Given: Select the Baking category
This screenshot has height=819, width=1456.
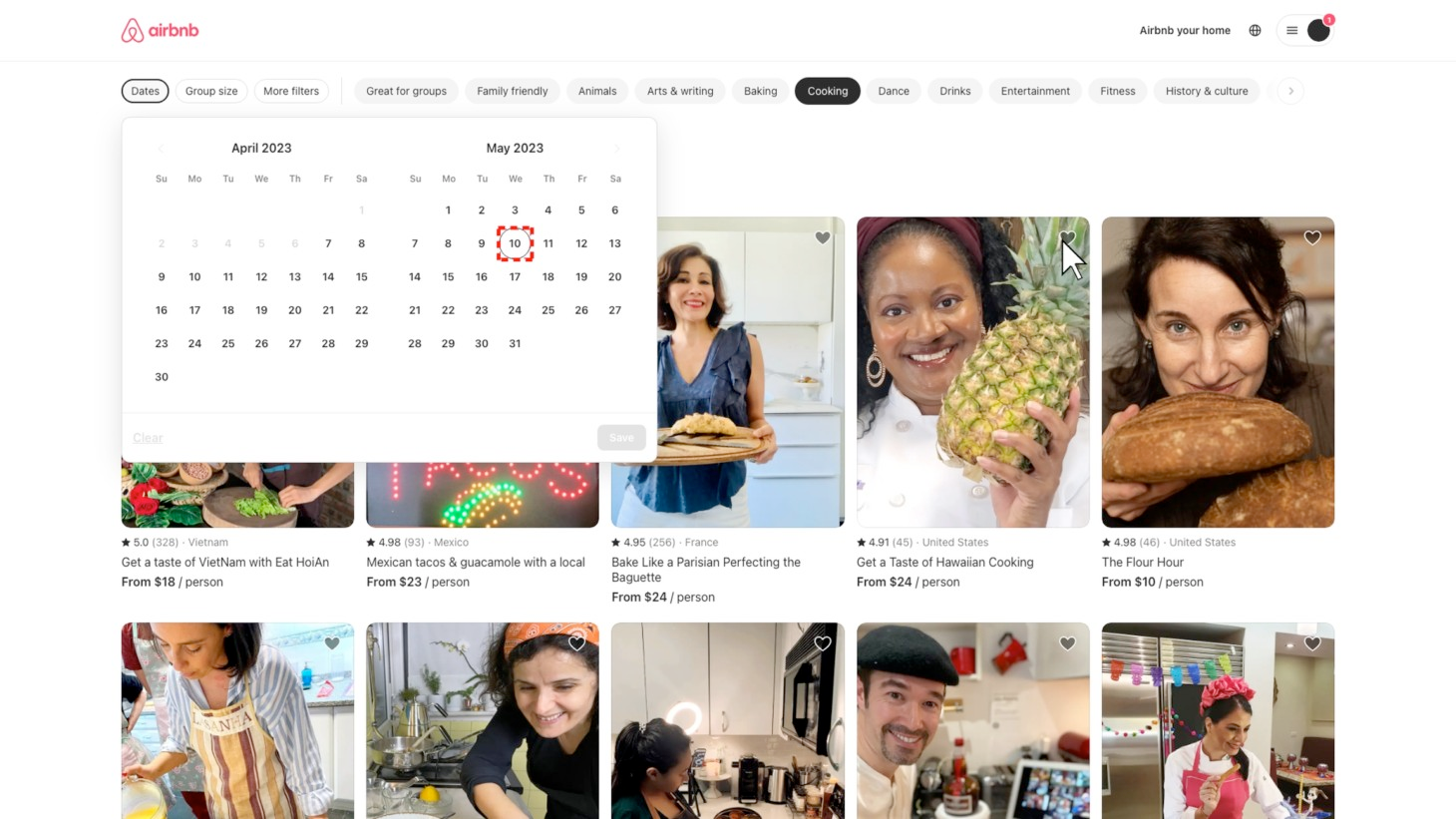Looking at the screenshot, I should (x=760, y=91).
